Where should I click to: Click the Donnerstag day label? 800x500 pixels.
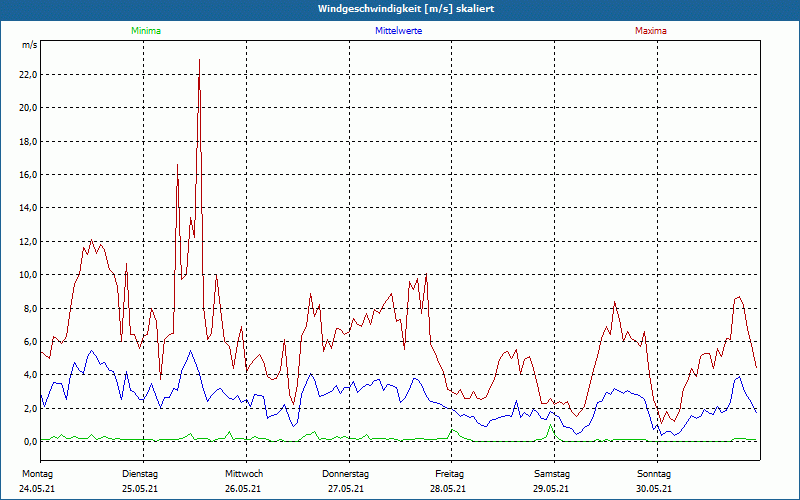345,474
